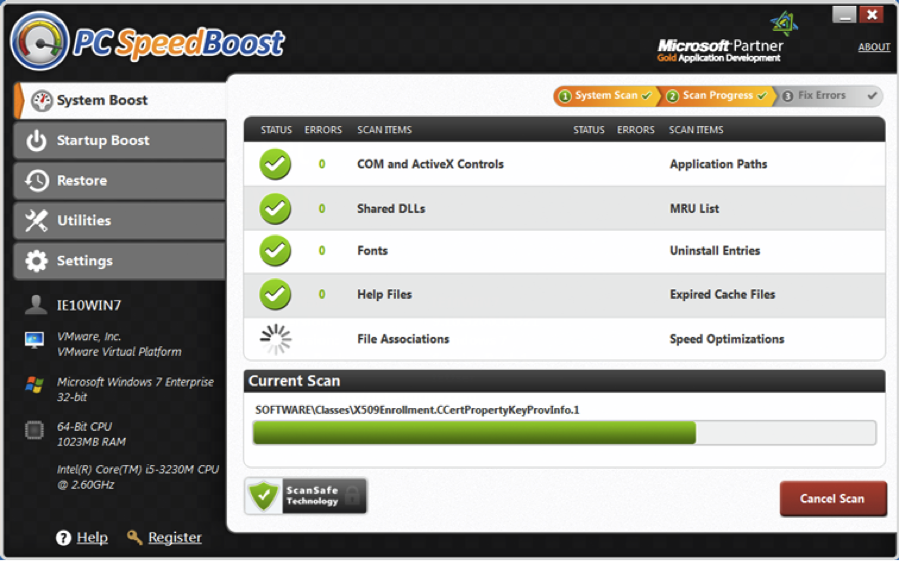This screenshot has width=899, height=561.
Task: Click the Startup Boost power icon
Action: tap(36, 141)
